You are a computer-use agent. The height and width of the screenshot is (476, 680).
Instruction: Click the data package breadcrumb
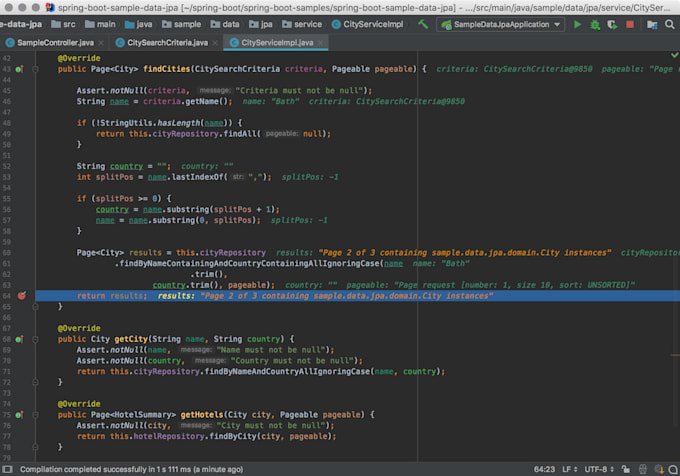click(x=225, y=24)
